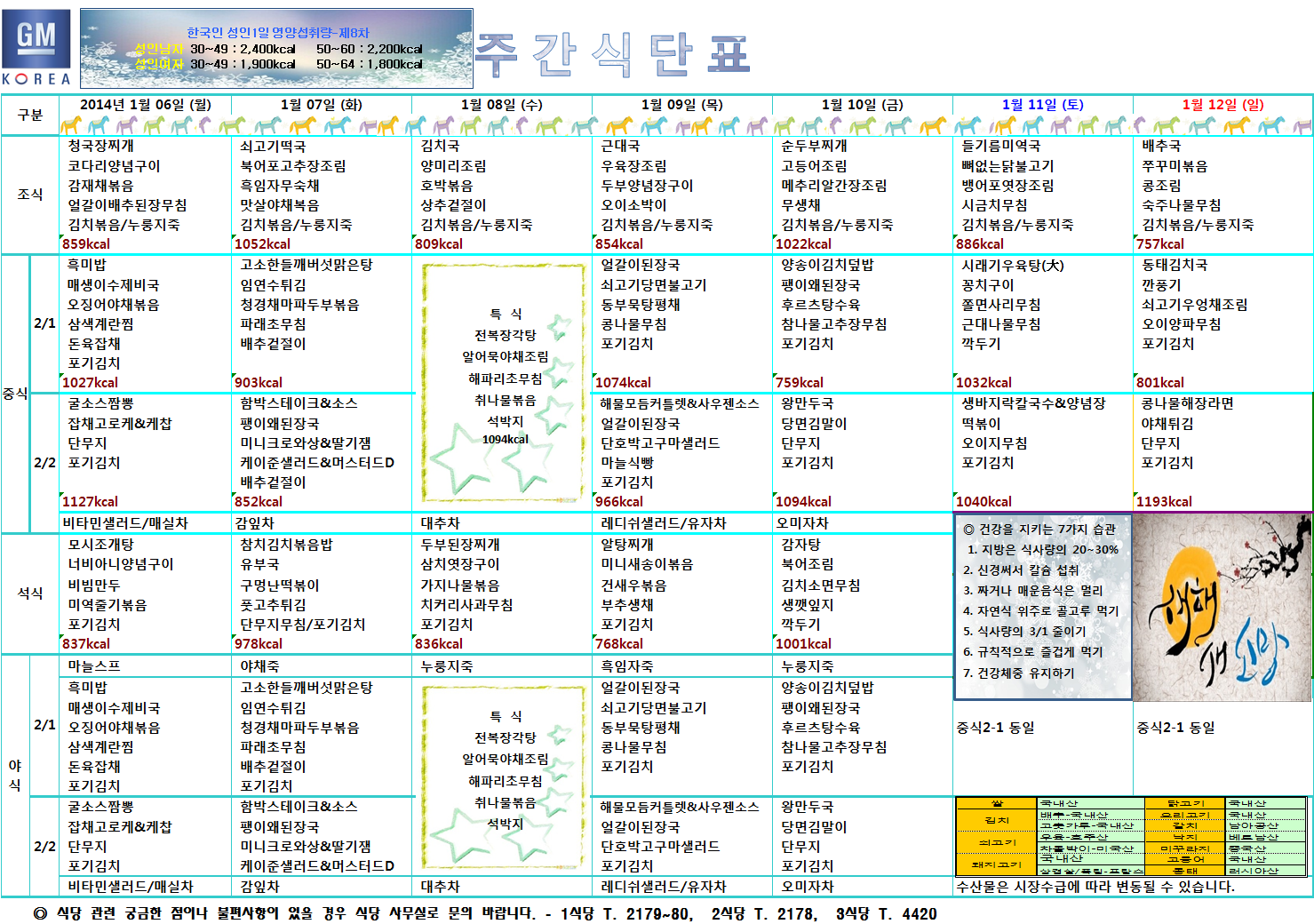This screenshot has height=924, width=1314.
Task: Select the 1월 07일 (화) date header
Action: click(322, 105)
